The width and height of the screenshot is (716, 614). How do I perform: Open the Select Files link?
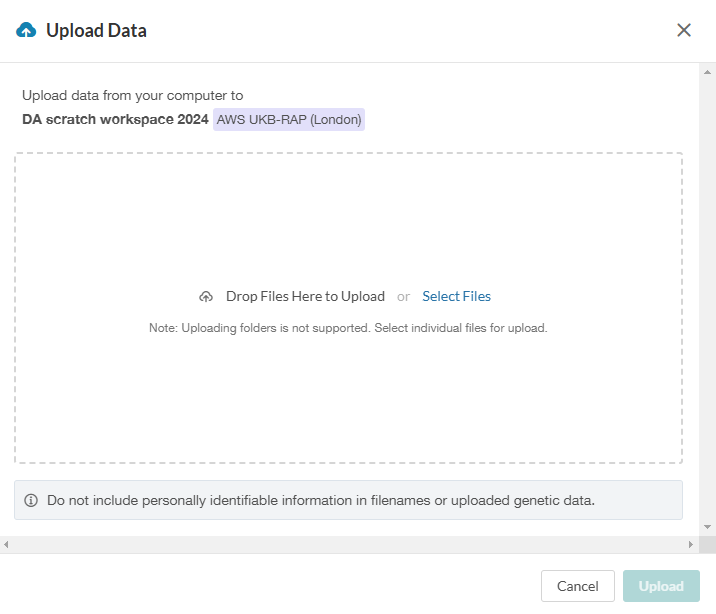click(x=456, y=296)
